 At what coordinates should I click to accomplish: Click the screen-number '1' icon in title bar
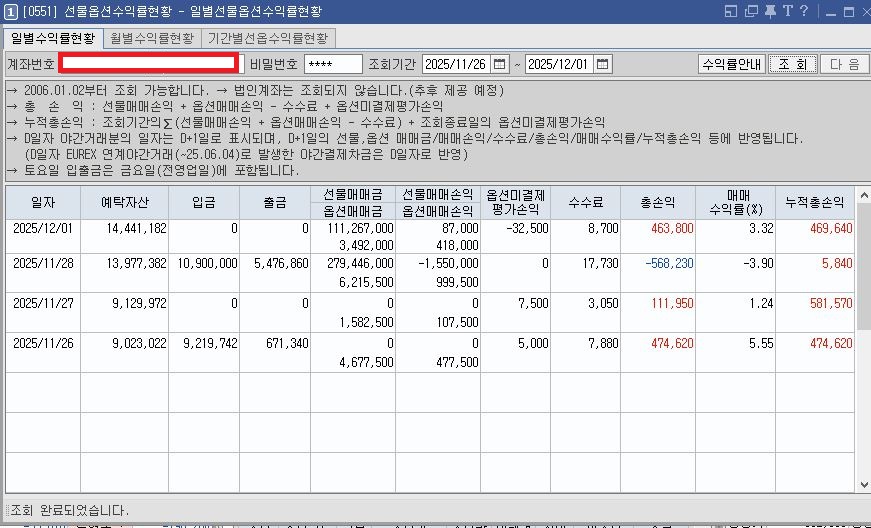click(11, 11)
